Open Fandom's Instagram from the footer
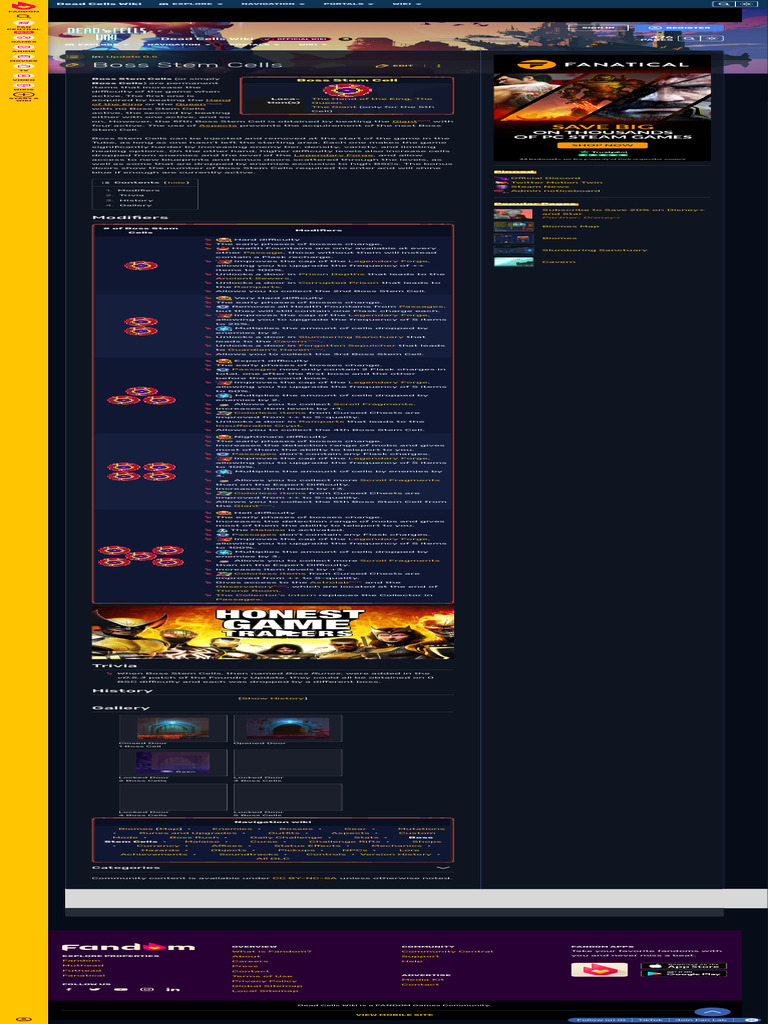 (x=147, y=989)
